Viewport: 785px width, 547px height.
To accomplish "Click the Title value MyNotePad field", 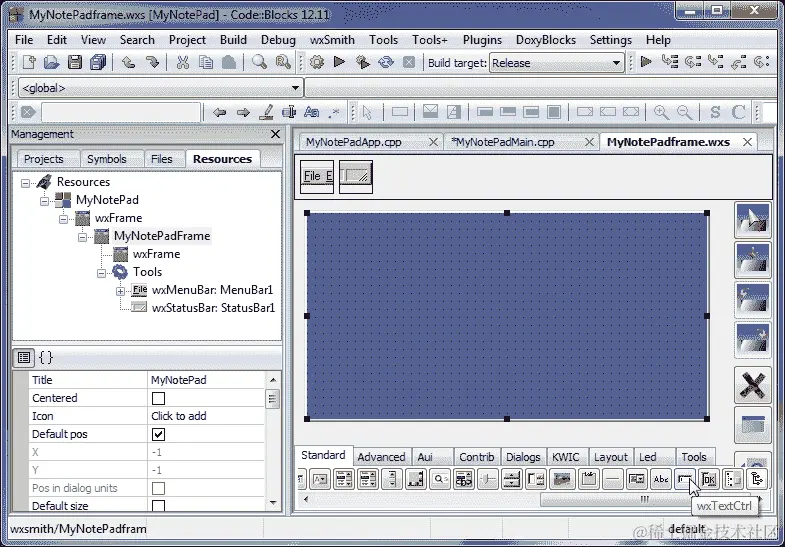I will click(x=206, y=380).
